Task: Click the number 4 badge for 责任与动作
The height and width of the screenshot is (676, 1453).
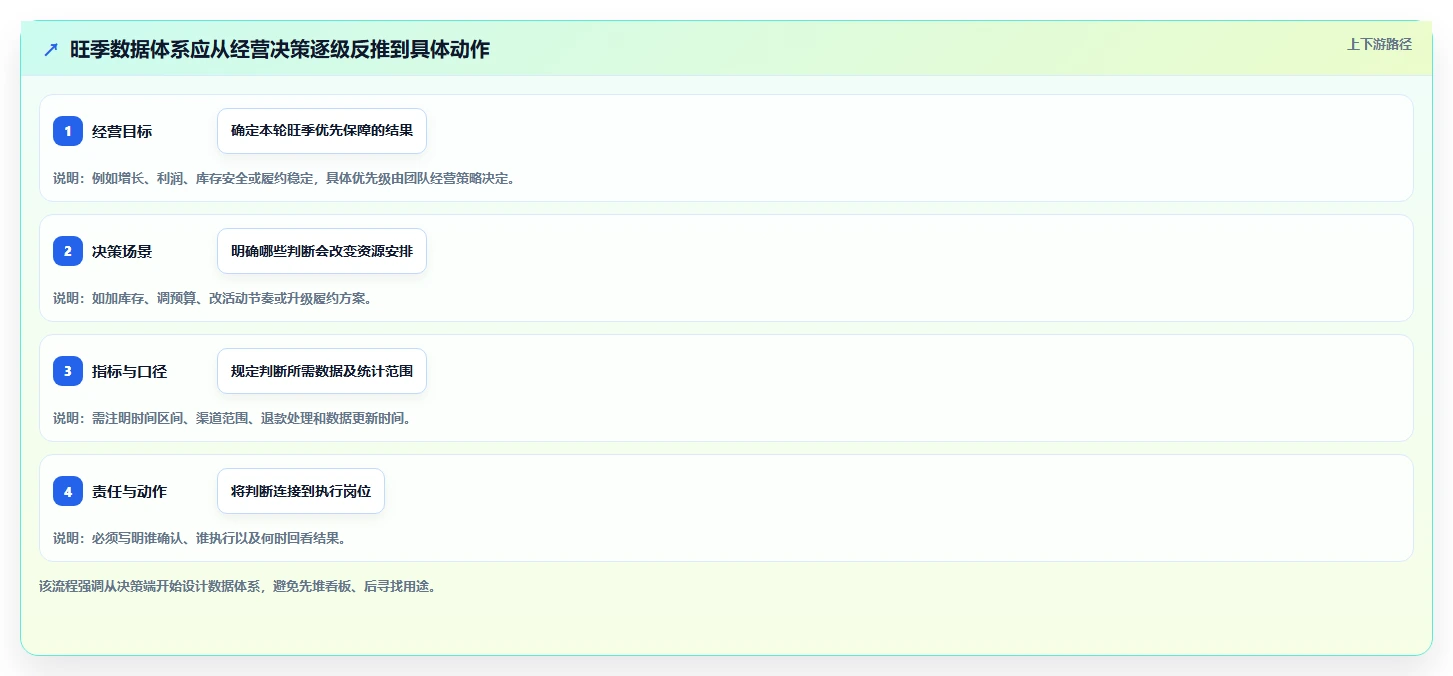Action: [68, 491]
